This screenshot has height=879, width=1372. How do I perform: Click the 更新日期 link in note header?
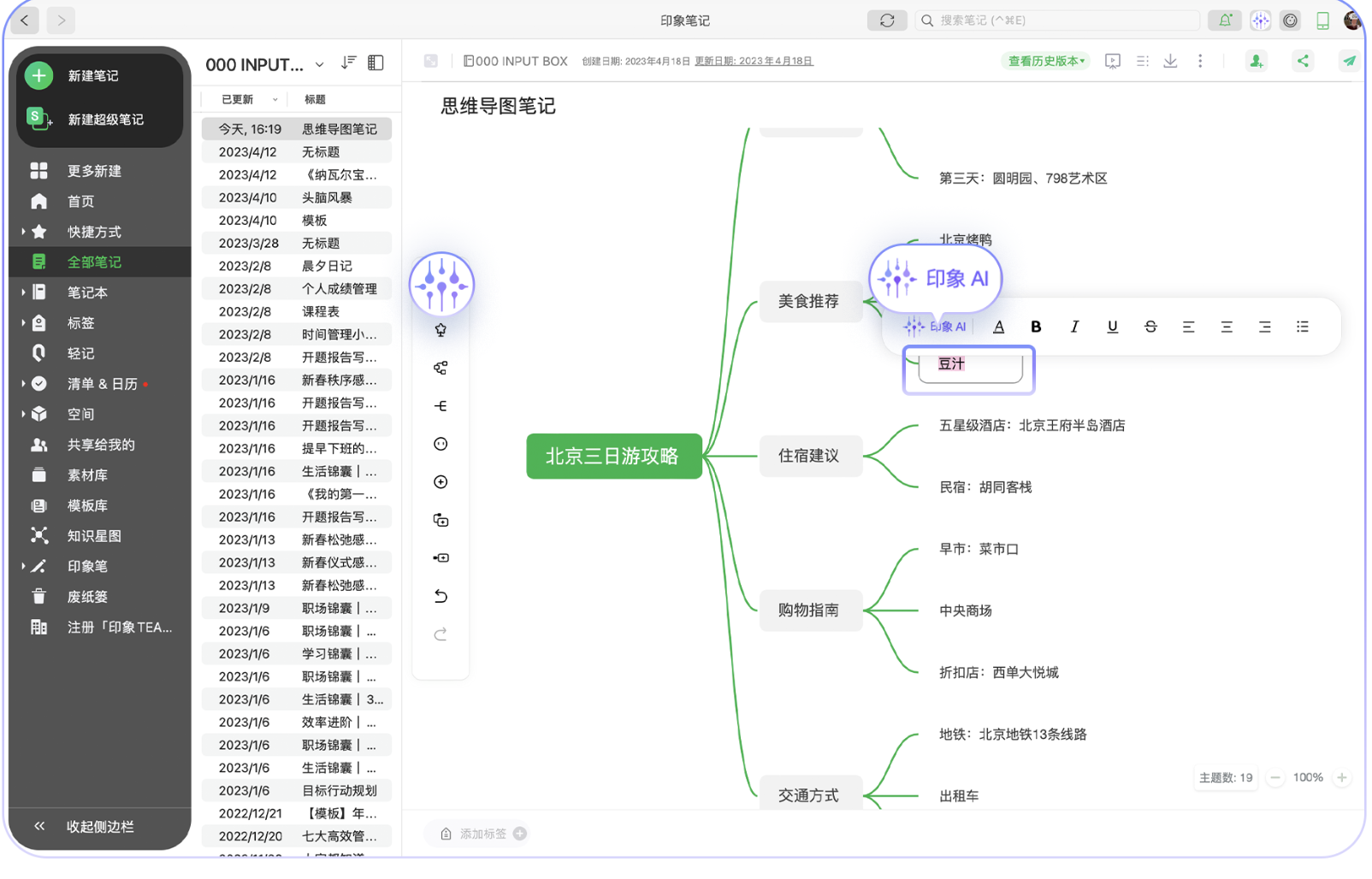click(x=754, y=62)
